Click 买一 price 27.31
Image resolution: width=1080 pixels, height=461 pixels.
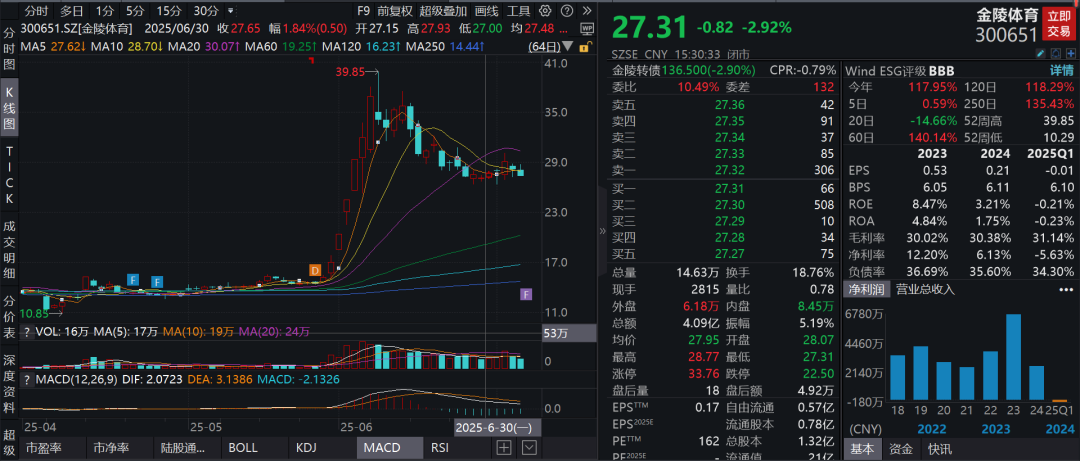point(730,188)
